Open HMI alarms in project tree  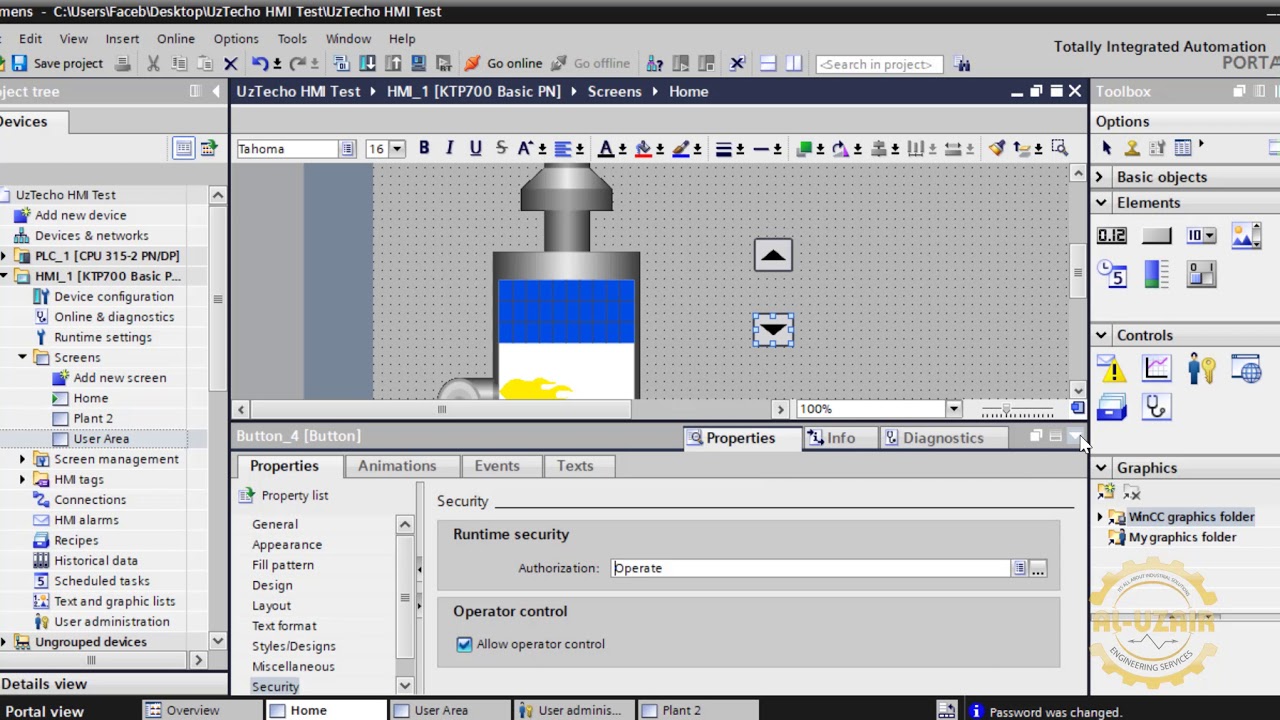(x=86, y=520)
